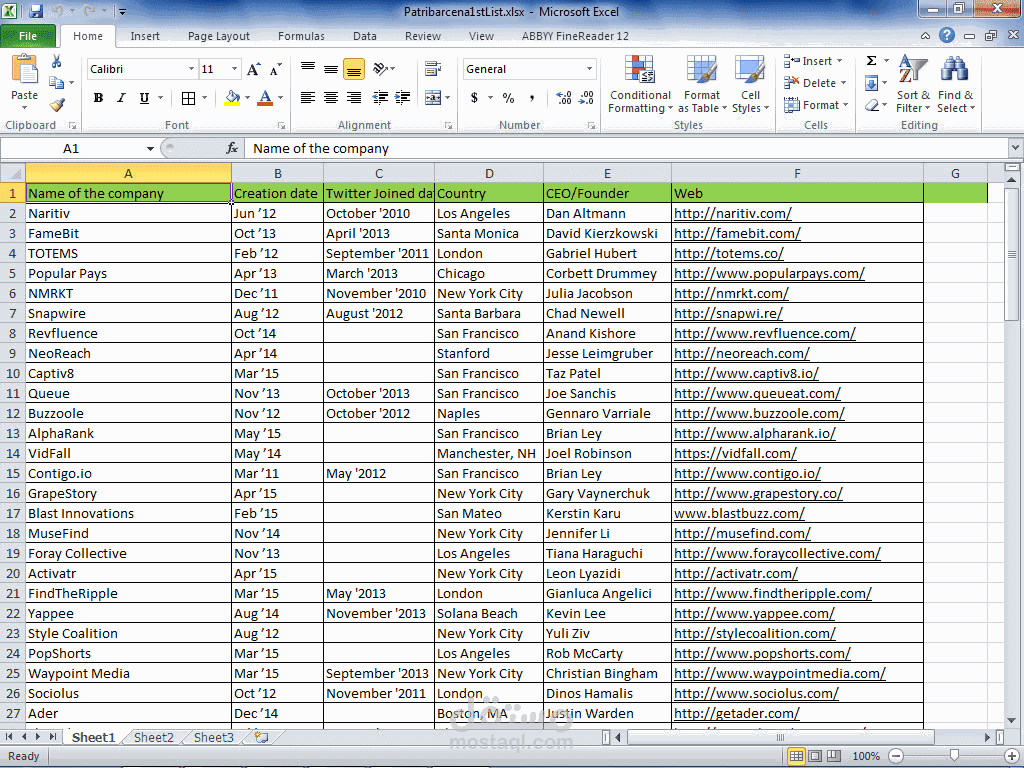The image size is (1024, 768).
Task: Adjust the zoom slider handle
Action: pos(954,756)
